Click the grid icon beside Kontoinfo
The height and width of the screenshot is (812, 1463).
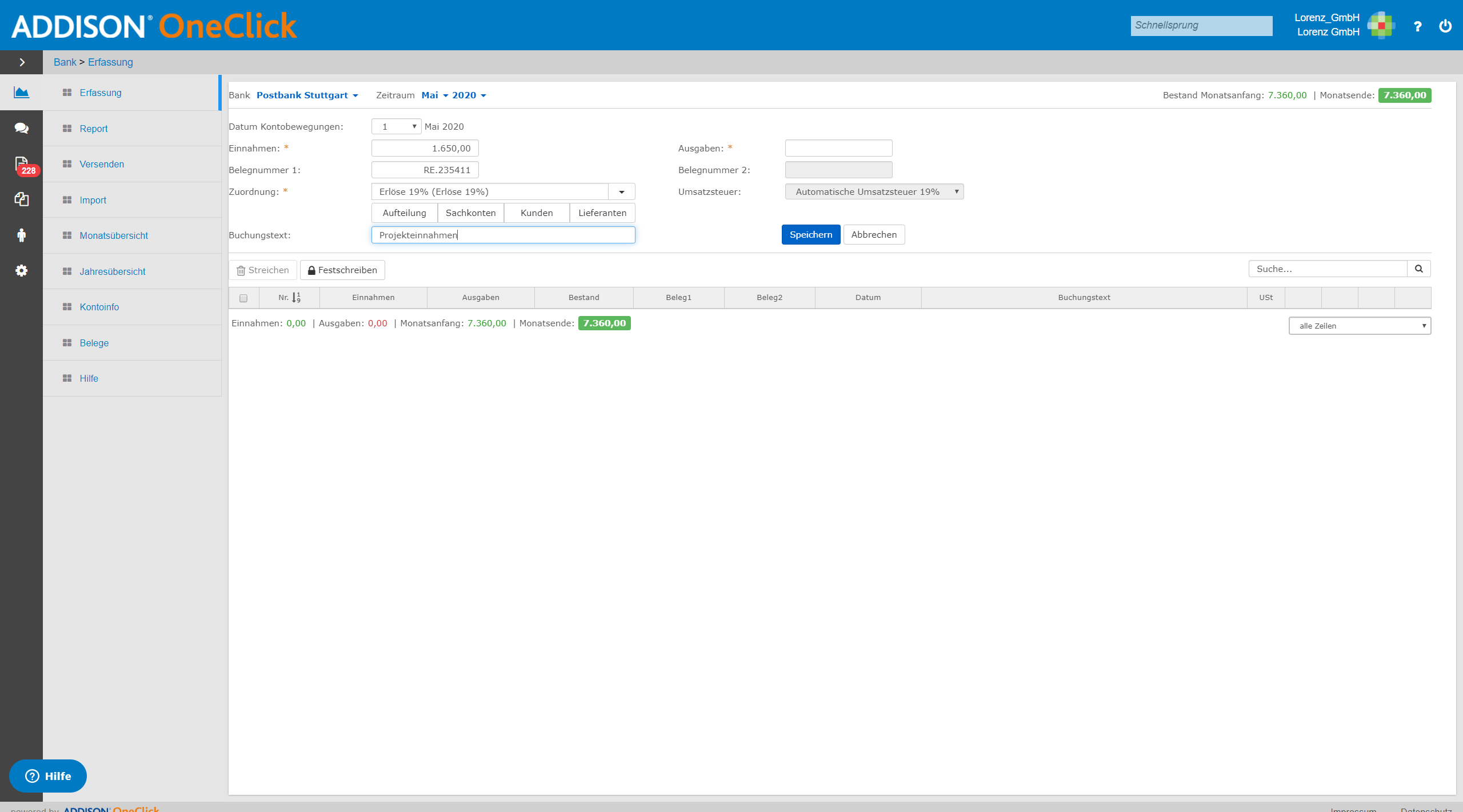pos(67,307)
